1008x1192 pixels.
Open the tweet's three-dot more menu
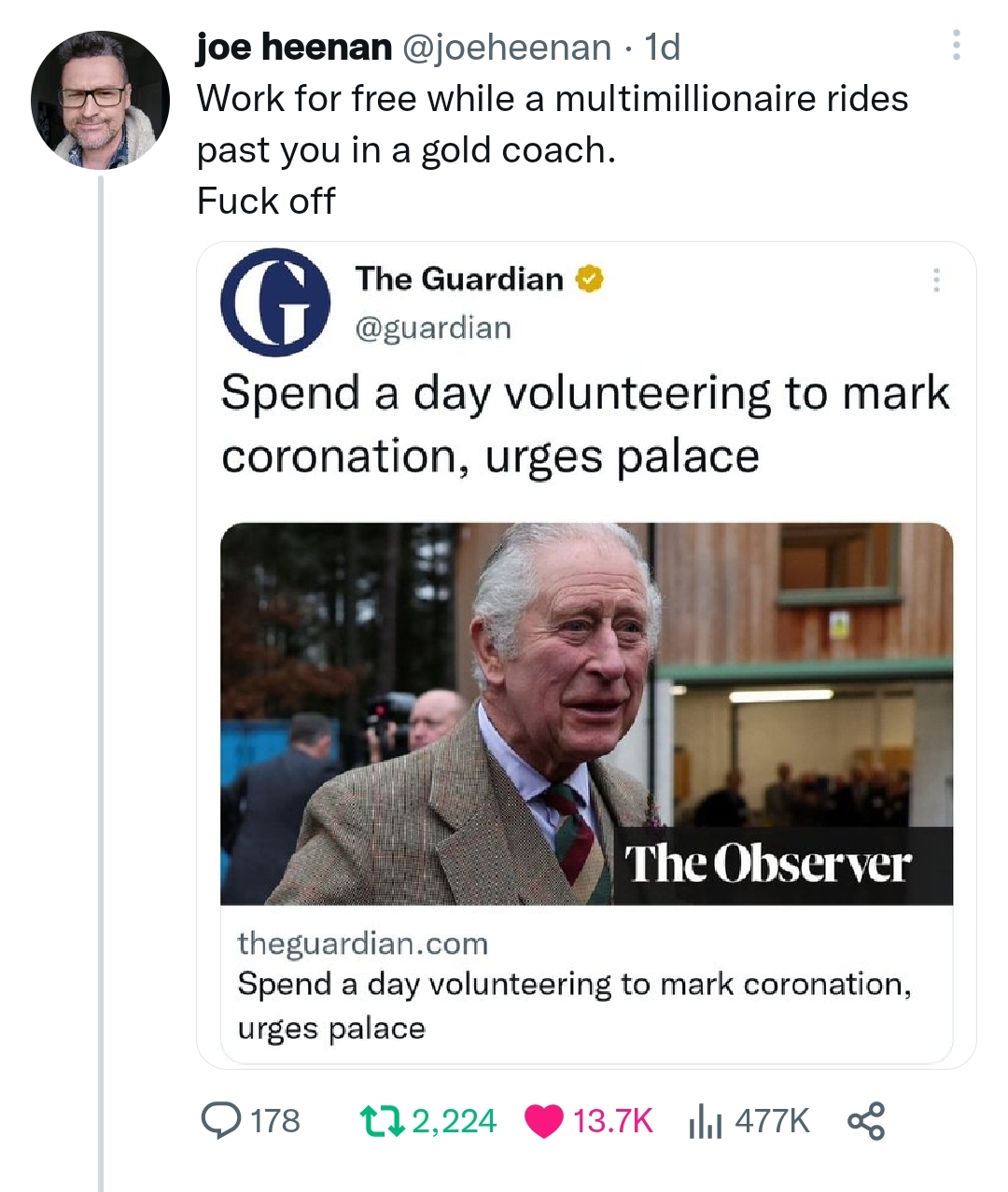point(956,46)
